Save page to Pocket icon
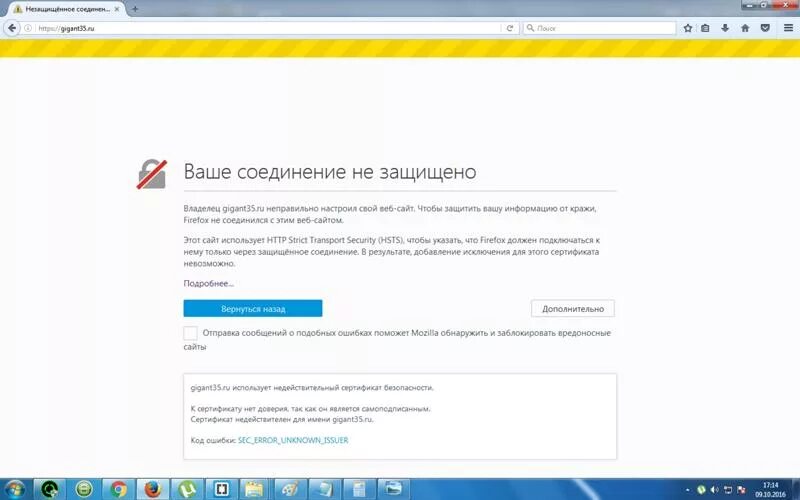This screenshot has width=800, height=500. 765,28
